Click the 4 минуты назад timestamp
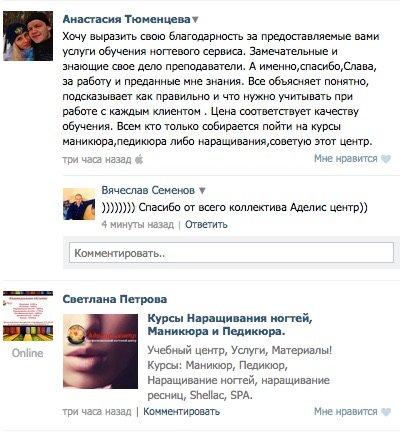Image resolution: width=410 pixels, height=433 pixels. coord(138,224)
